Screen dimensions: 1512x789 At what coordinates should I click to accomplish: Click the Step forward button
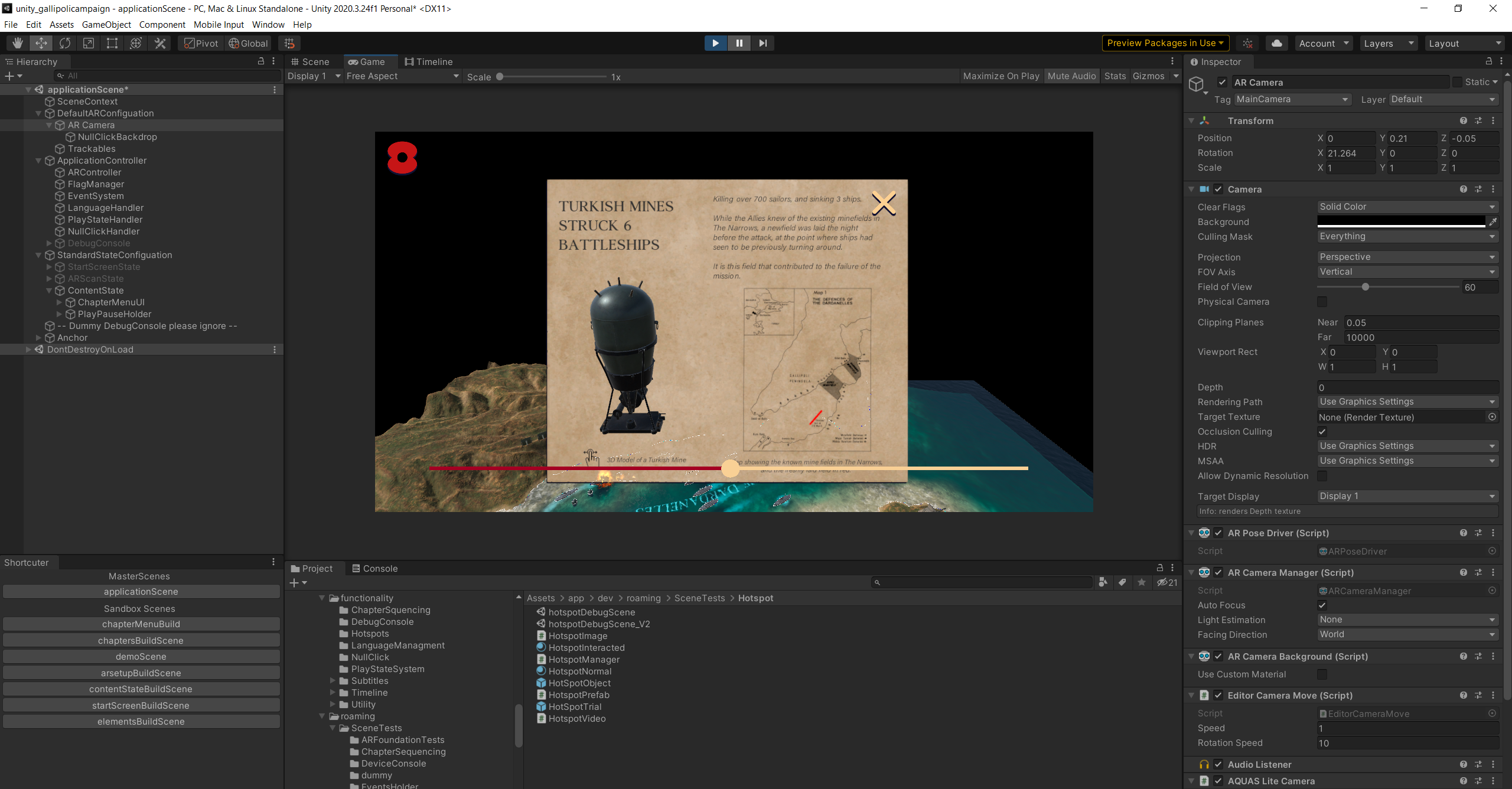click(762, 43)
